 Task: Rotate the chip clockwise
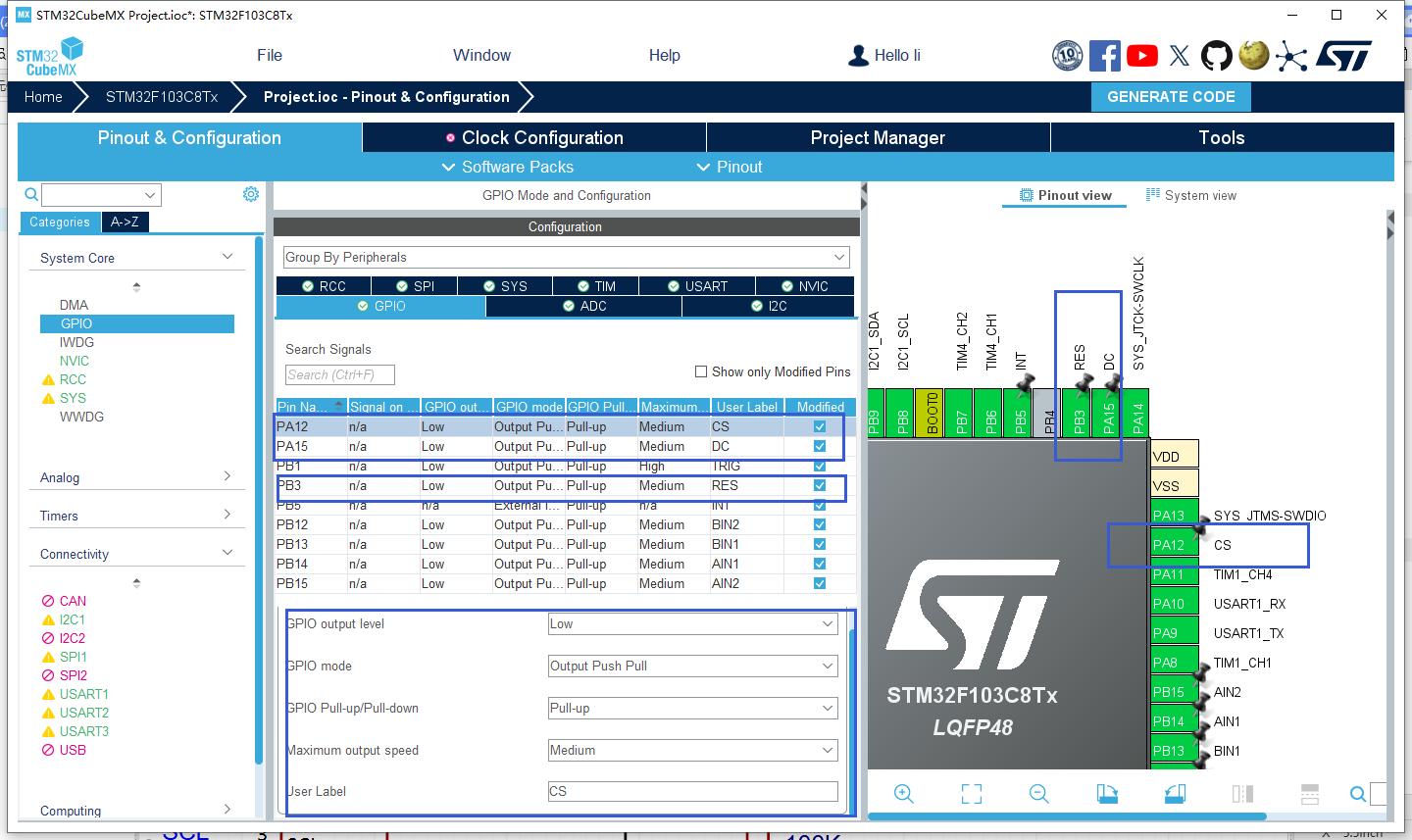click(x=1107, y=794)
